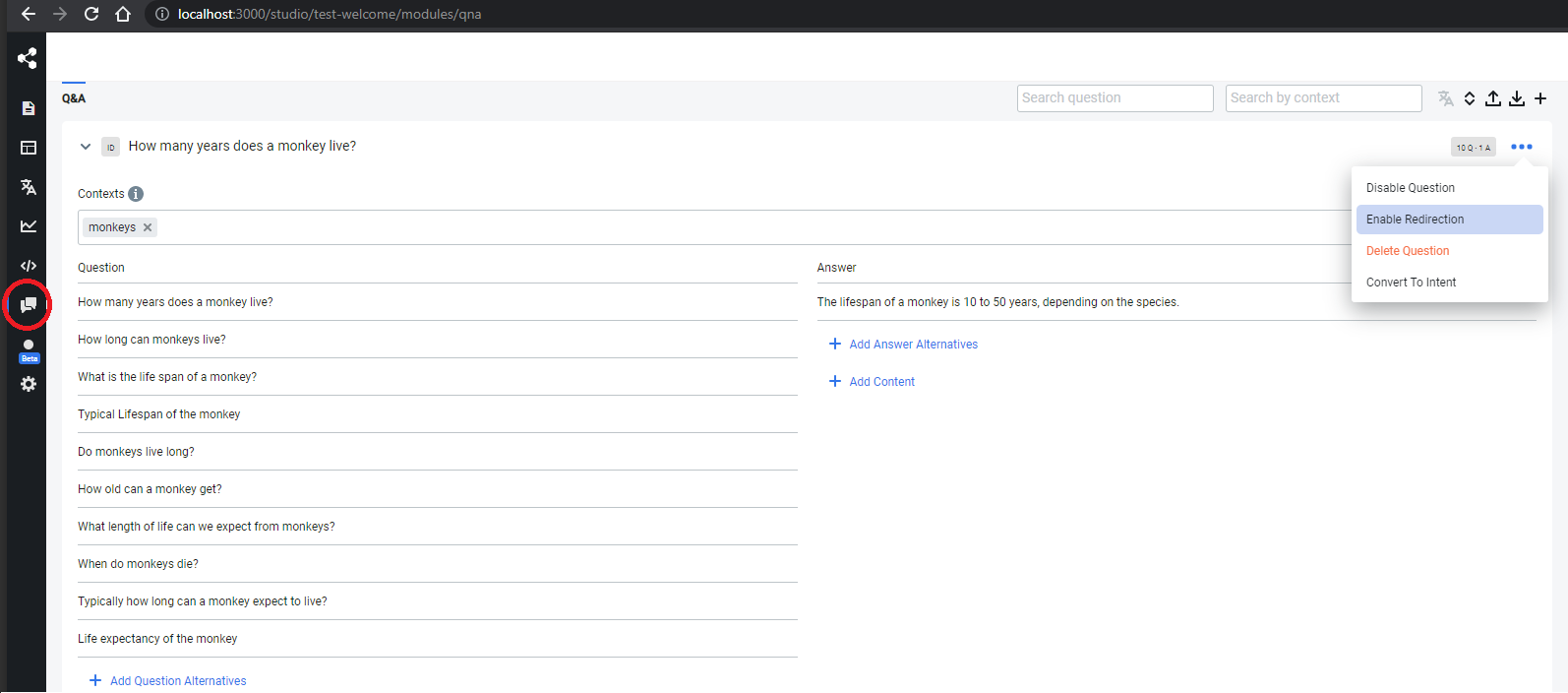Open the settings gear in the sidebar

pyautogui.click(x=29, y=384)
